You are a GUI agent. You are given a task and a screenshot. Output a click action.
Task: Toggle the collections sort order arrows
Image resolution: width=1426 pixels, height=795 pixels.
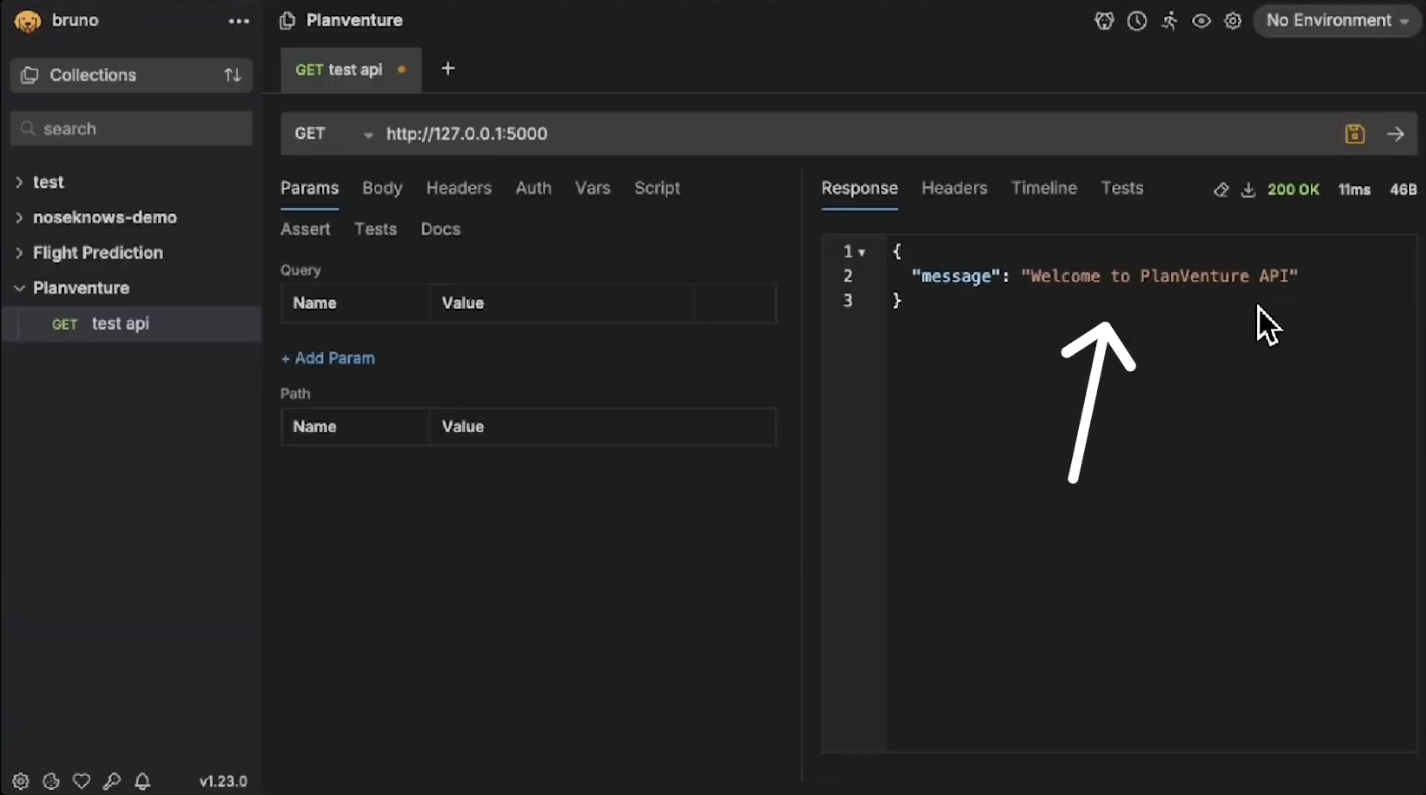pos(232,75)
